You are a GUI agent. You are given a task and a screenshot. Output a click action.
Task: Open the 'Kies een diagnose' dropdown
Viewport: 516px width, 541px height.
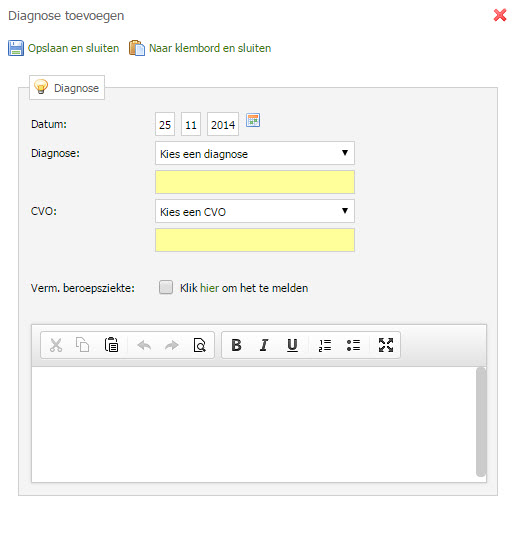255,153
